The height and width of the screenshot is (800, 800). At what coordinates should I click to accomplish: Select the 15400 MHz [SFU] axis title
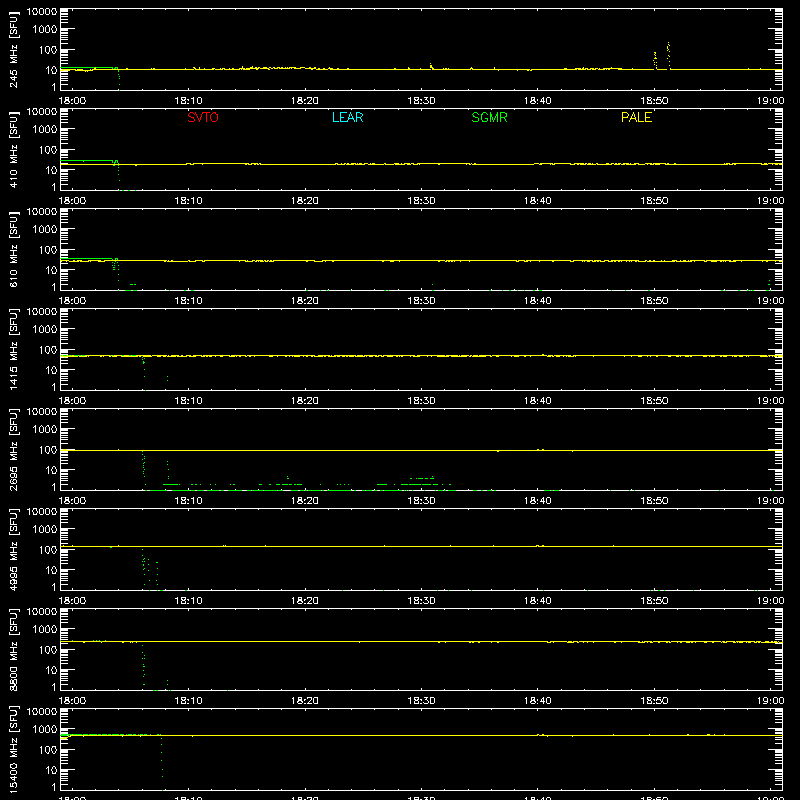click(x=13, y=750)
